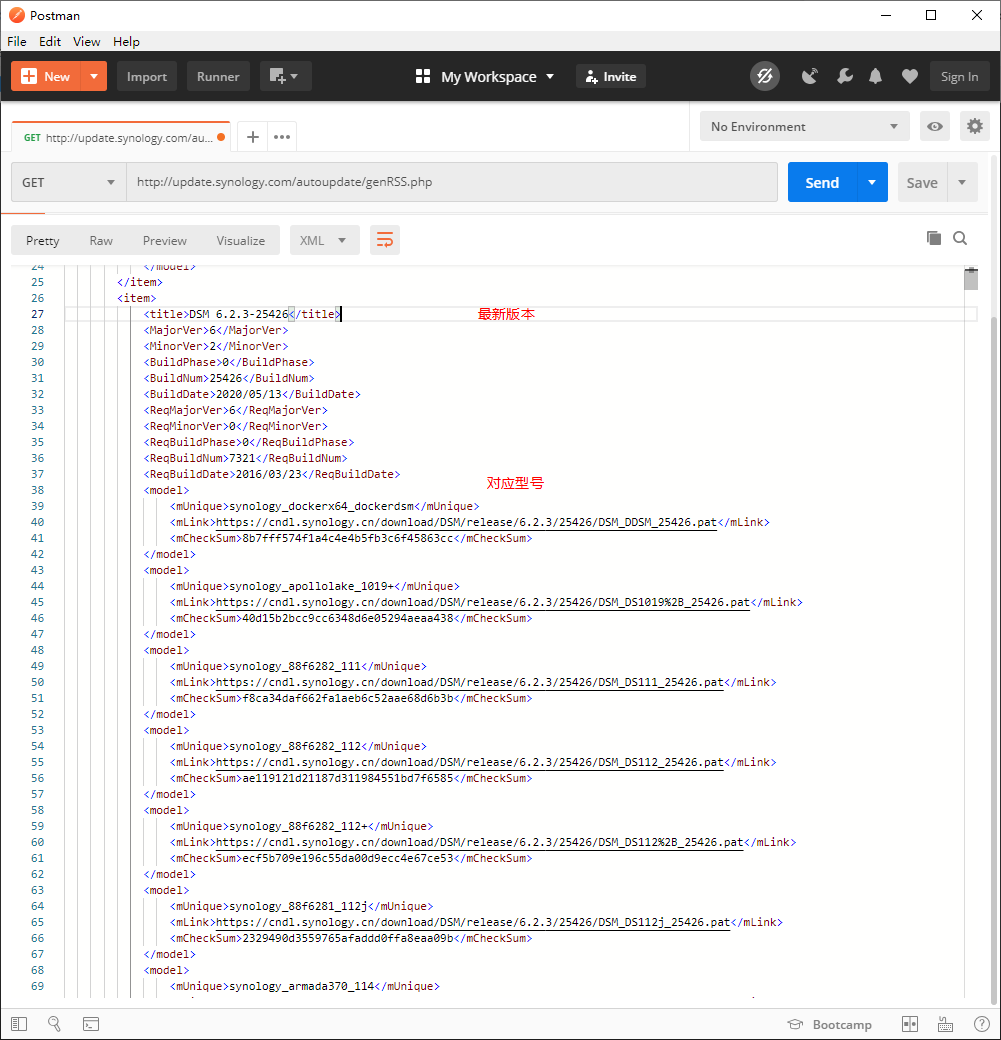
Task: Open the File menu
Action: [17, 41]
